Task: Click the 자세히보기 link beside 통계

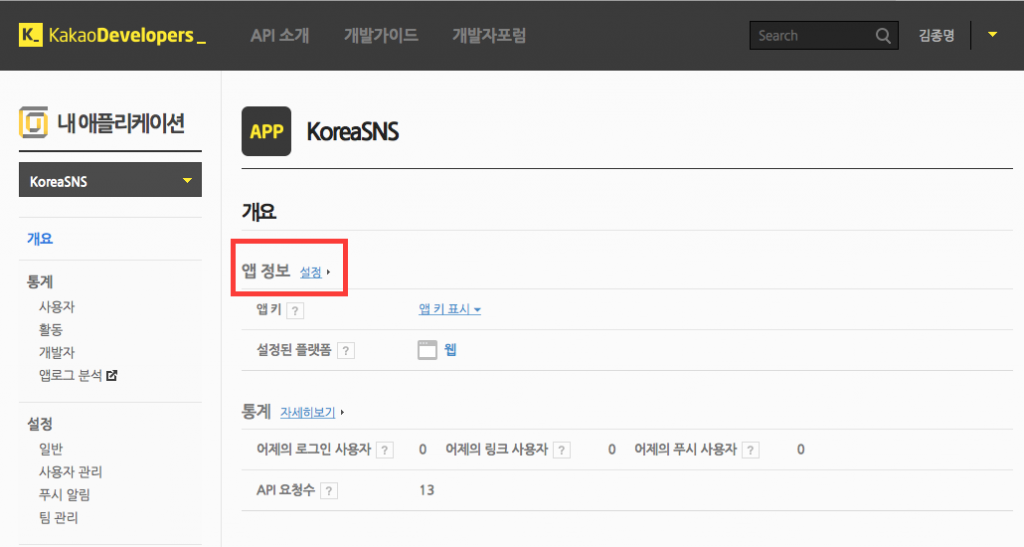Action: (308, 413)
